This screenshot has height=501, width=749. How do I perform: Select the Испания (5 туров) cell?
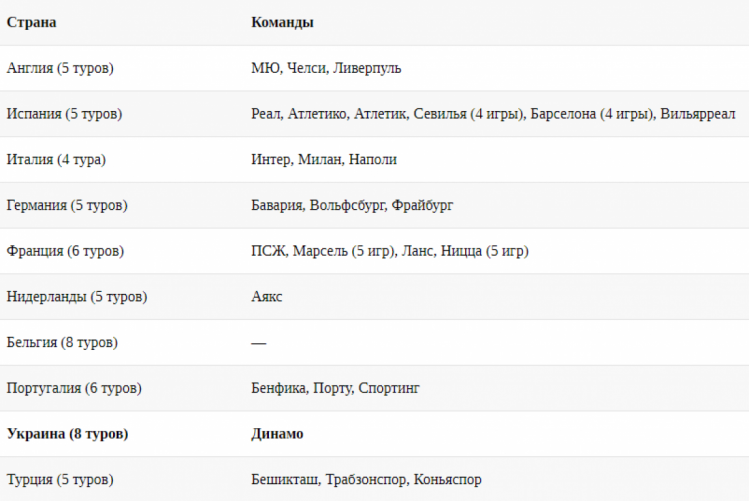point(64,114)
